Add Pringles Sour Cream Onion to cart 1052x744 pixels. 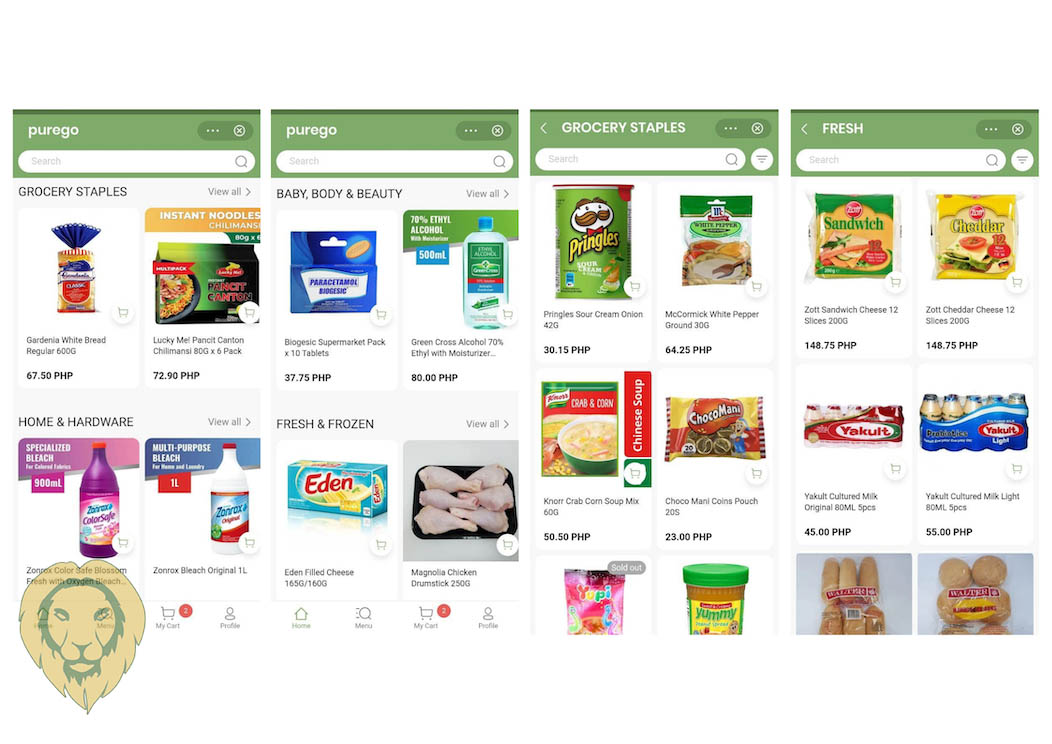coord(635,287)
